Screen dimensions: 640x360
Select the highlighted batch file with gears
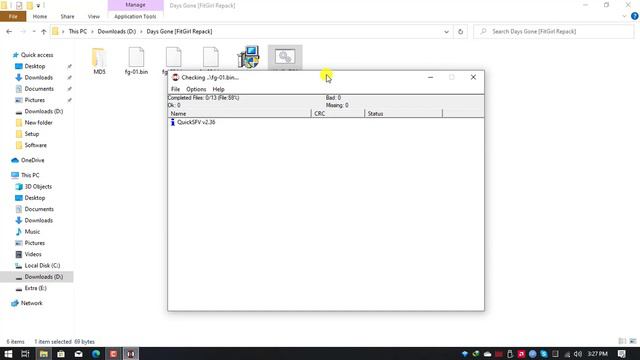coord(285,57)
